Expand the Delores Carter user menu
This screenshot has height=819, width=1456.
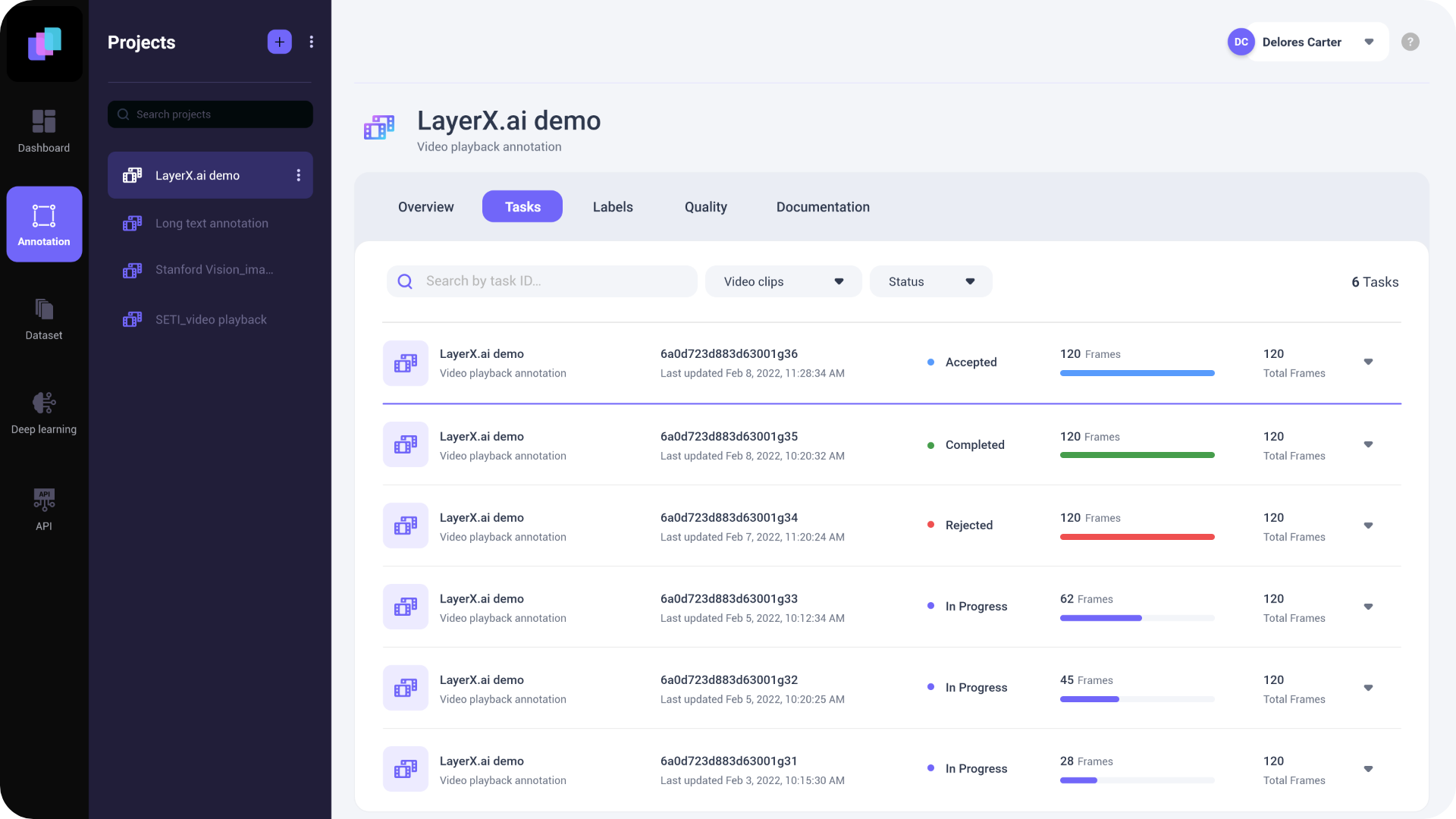tap(1369, 42)
